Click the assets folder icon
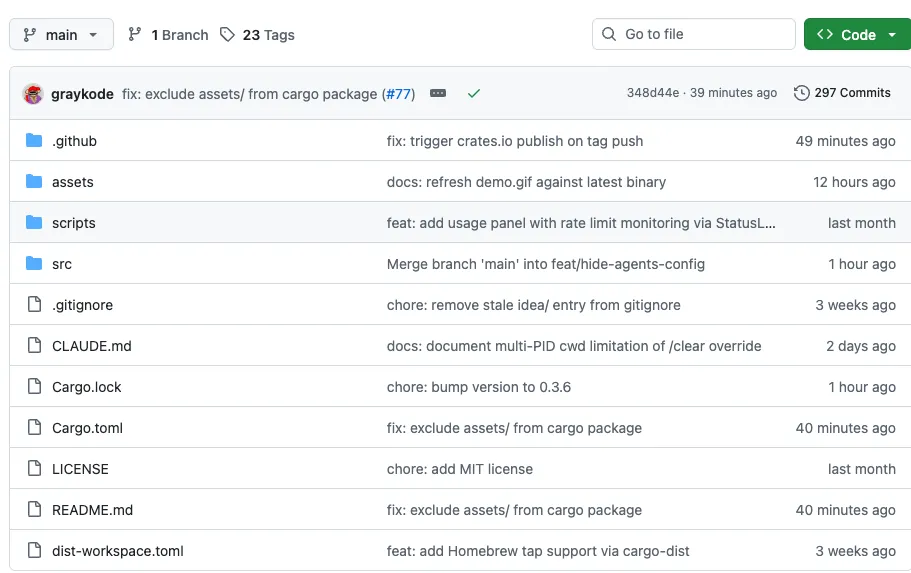The image size is (911, 573). [x=34, y=182]
